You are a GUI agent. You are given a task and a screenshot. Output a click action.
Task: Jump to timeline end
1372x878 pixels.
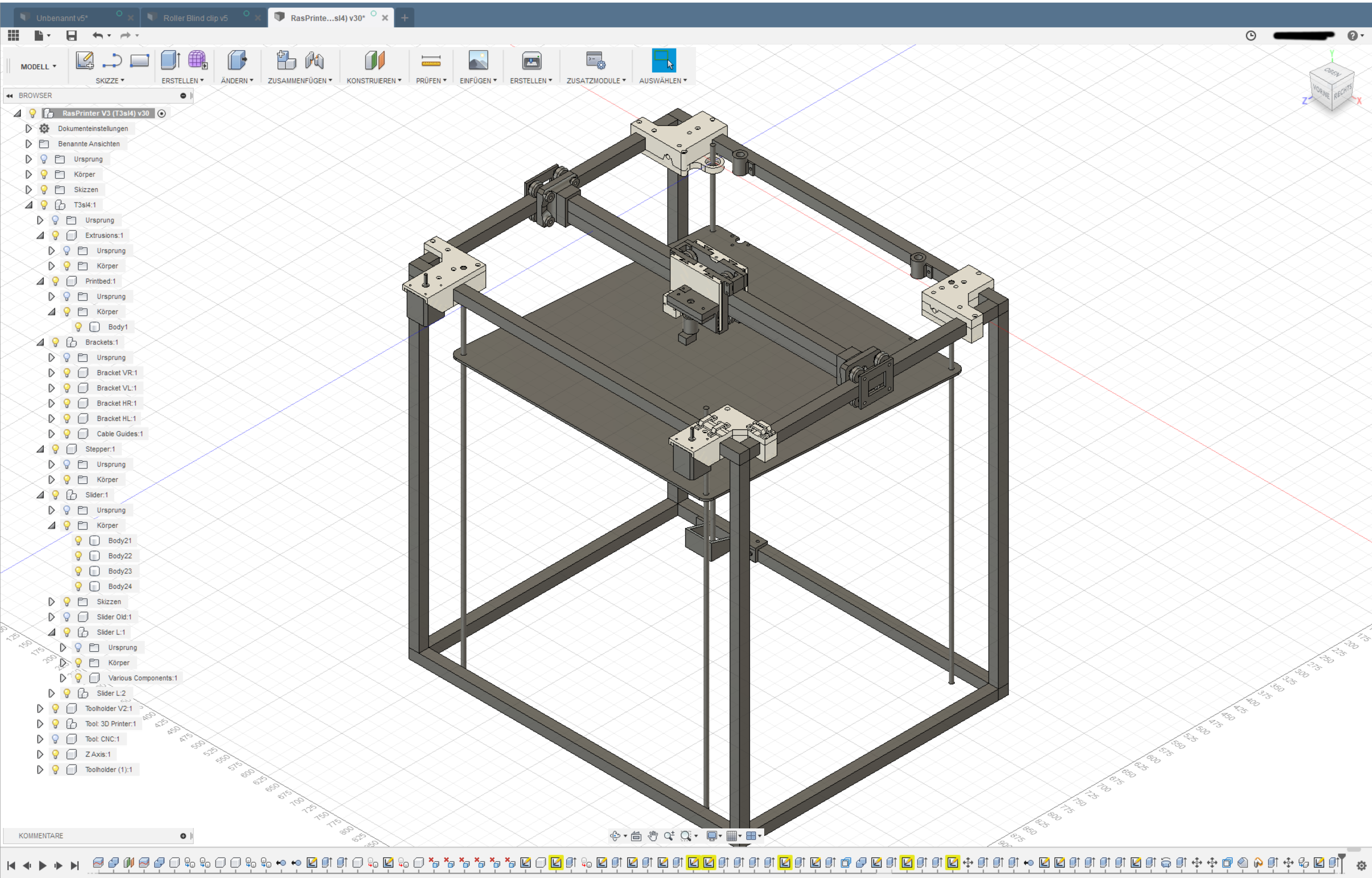pyautogui.click(x=75, y=865)
